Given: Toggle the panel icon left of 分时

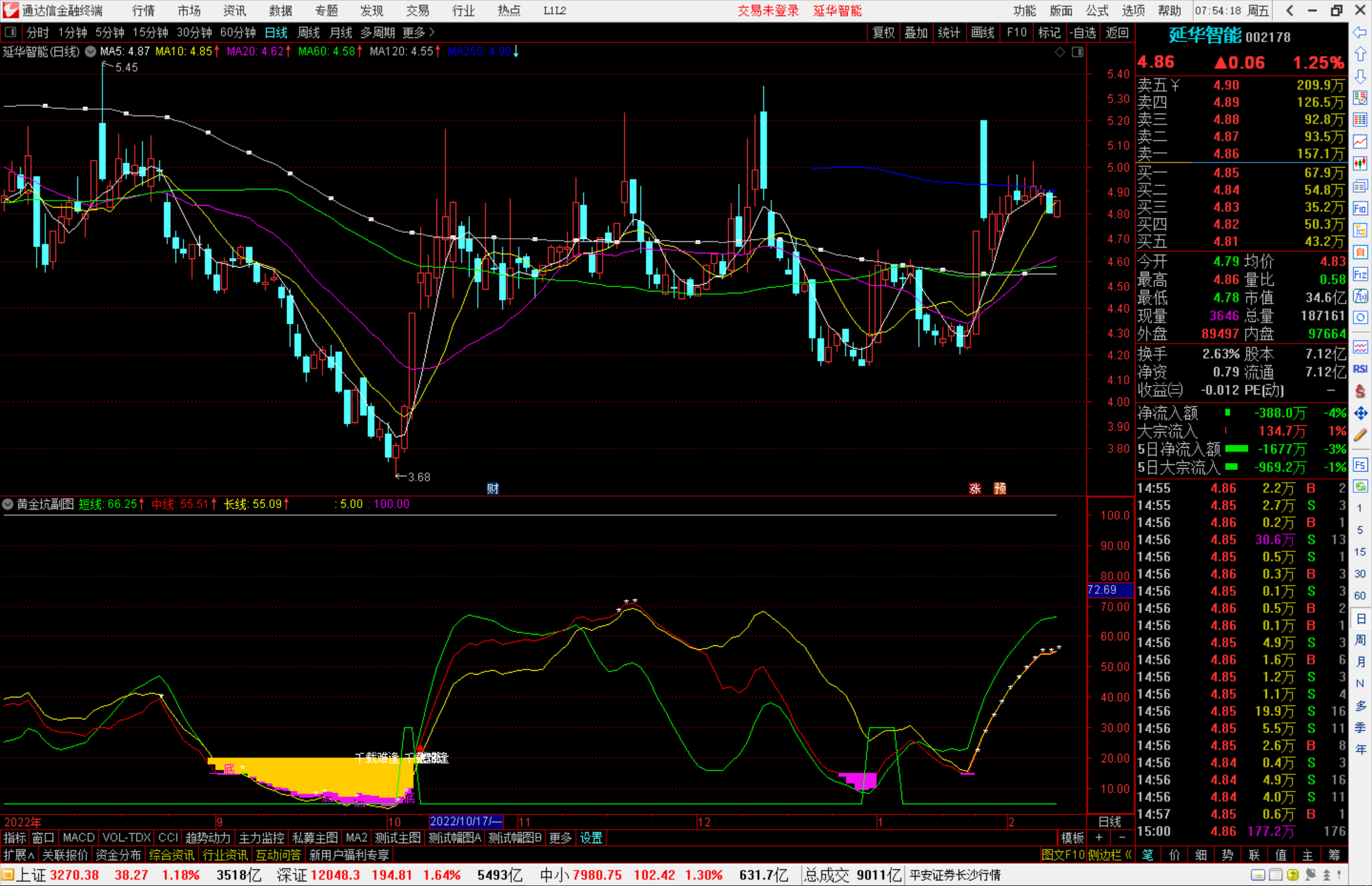Looking at the screenshot, I should [x=10, y=32].
